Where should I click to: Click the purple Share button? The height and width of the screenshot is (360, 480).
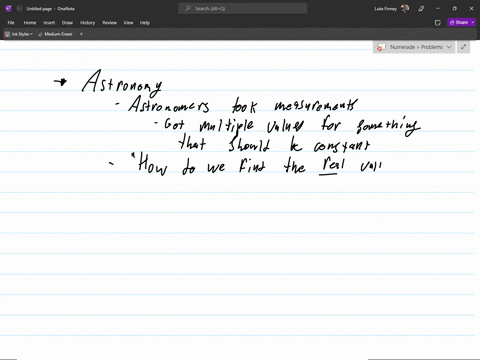pos(459,22)
